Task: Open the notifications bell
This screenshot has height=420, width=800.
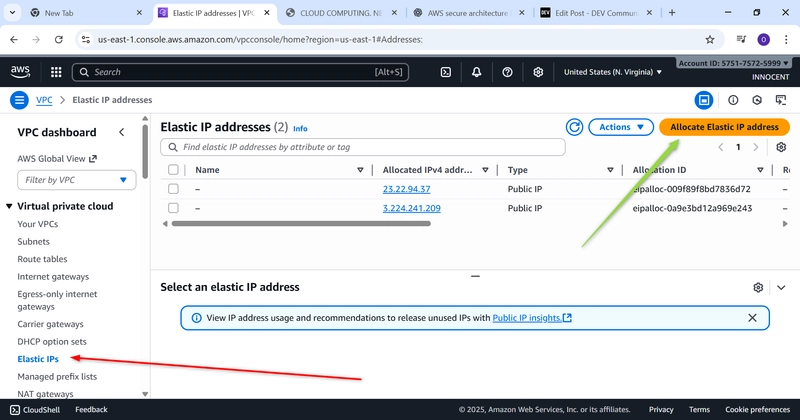Action: click(x=476, y=72)
